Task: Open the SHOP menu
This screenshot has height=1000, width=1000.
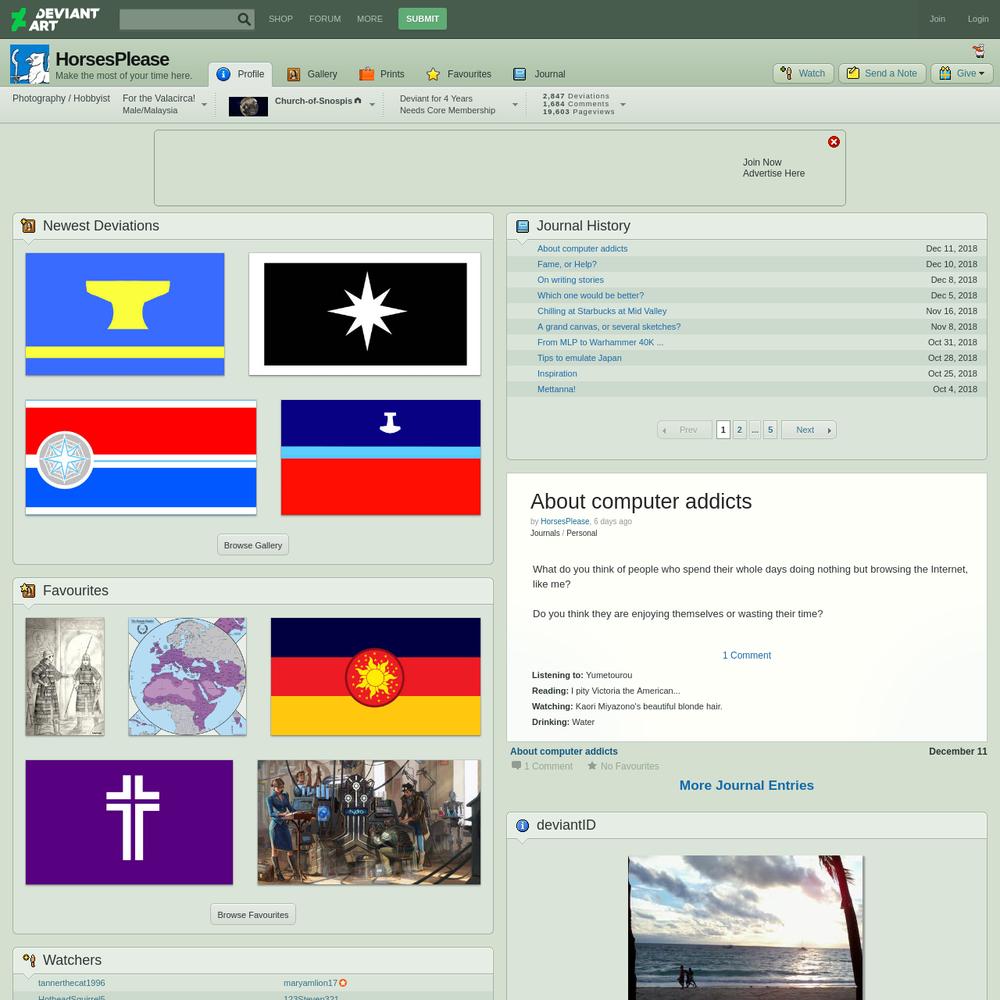Action: click(x=281, y=19)
